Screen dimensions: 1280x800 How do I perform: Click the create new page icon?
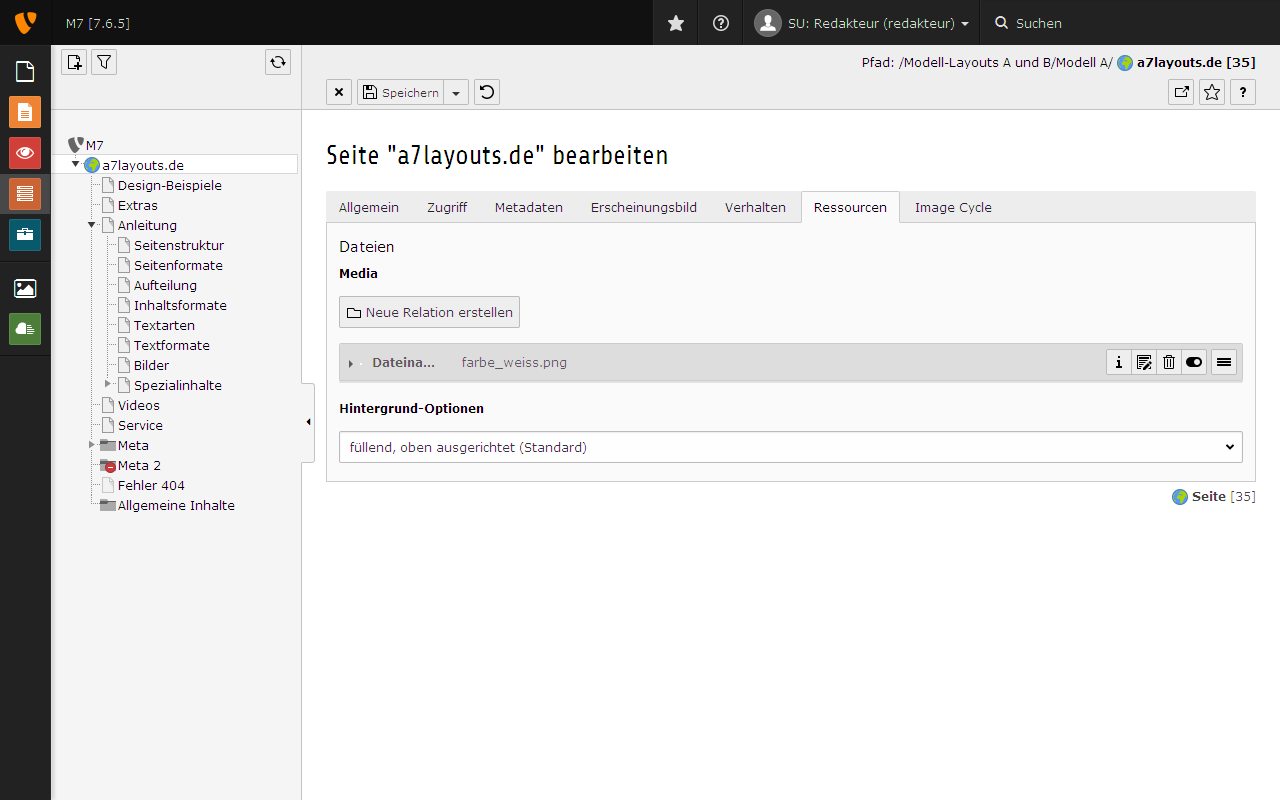pyautogui.click(x=74, y=62)
